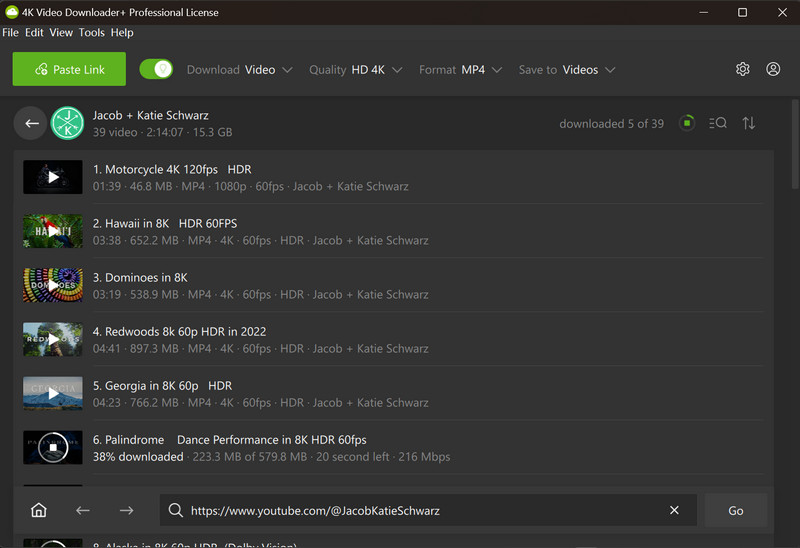Expand the Download Video dropdown
Image resolution: width=800 pixels, height=548 pixels.
click(x=240, y=70)
